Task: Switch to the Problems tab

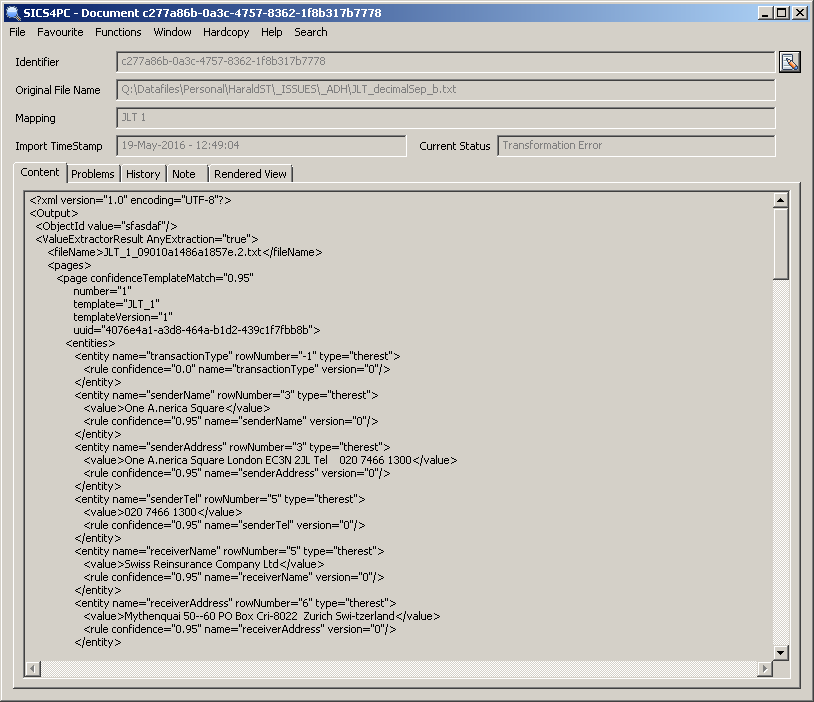Action: pyautogui.click(x=93, y=174)
